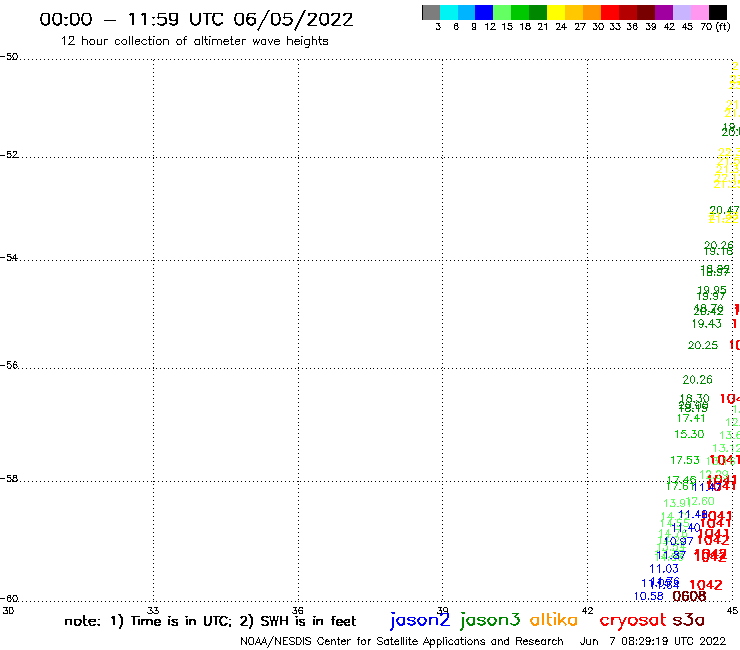
Task: Click the timestamp 'Jun 7 08:29:19 UTC 2022'
Action: (653, 642)
